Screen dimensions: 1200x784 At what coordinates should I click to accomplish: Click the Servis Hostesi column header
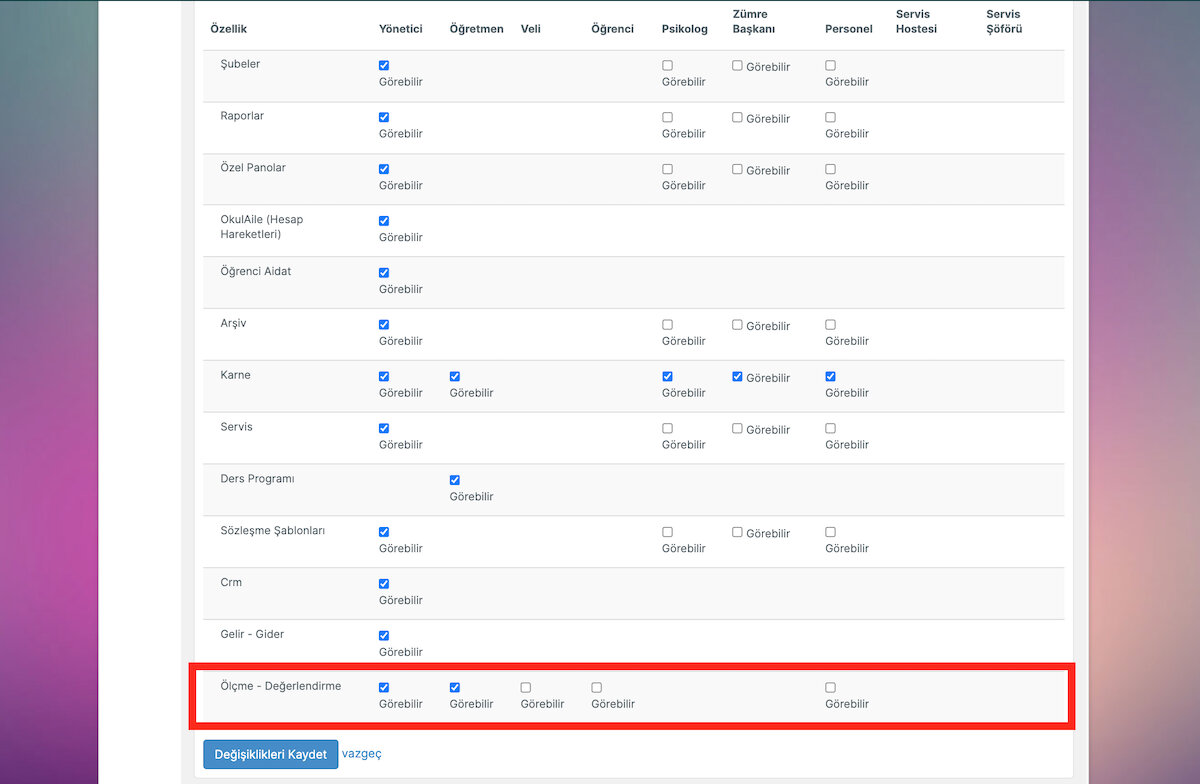click(917, 22)
